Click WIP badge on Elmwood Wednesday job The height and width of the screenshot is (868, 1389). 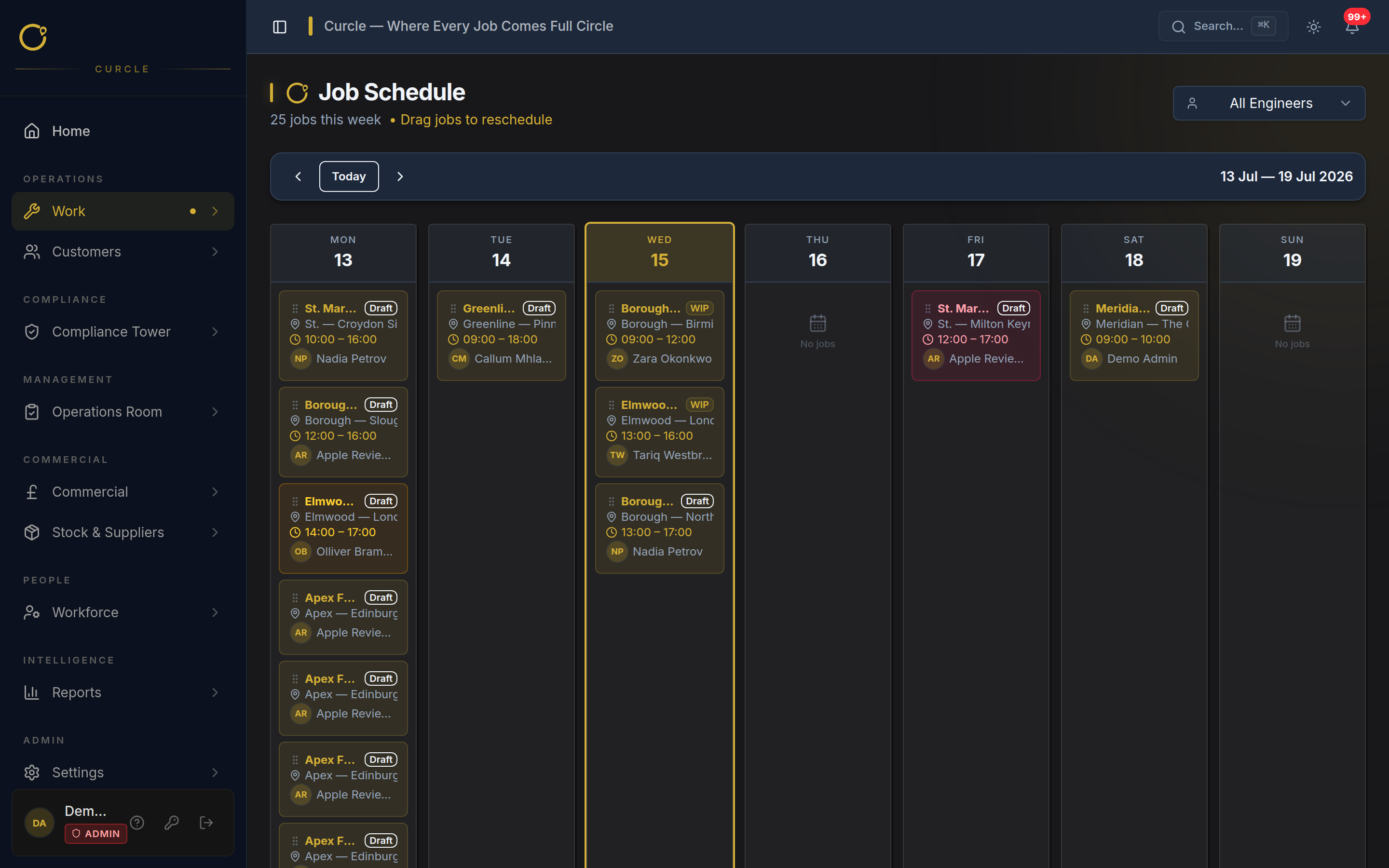coord(699,405)
